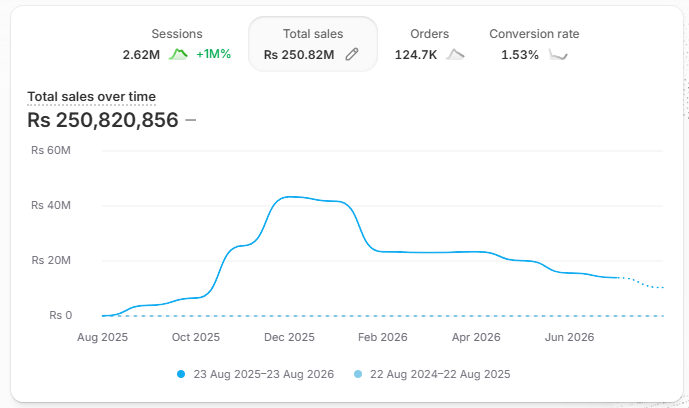Click the 124.7K orders value
The image size is (689, 408).
(x=416, y=54)
